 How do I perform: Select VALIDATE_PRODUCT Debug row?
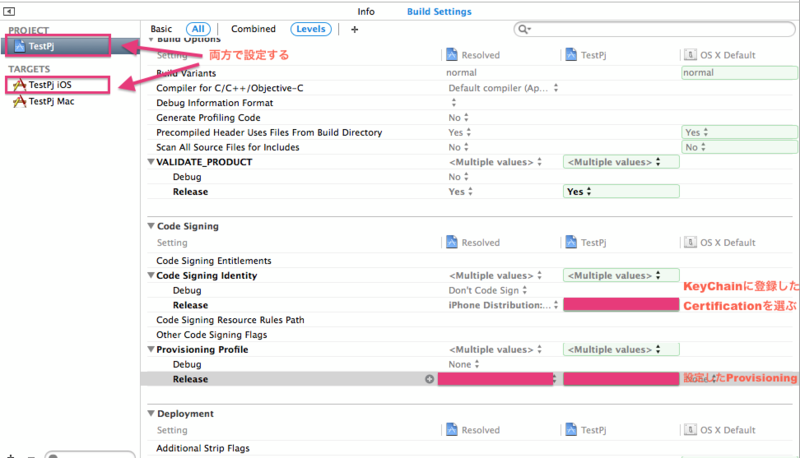coord(187,177)
